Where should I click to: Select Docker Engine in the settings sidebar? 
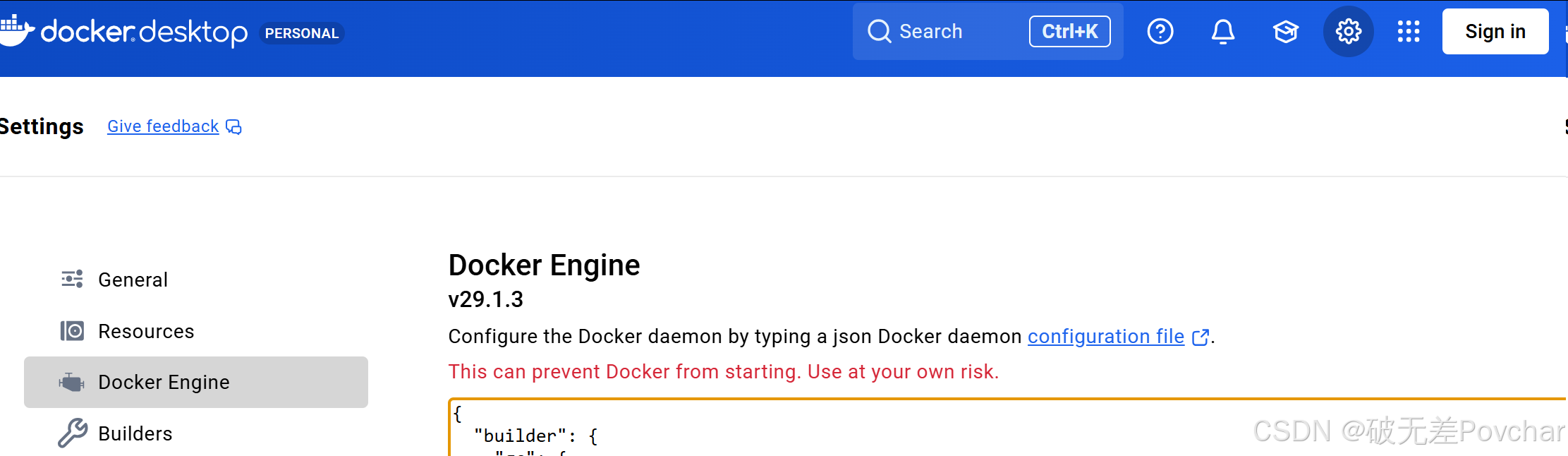tap(196, 382)
